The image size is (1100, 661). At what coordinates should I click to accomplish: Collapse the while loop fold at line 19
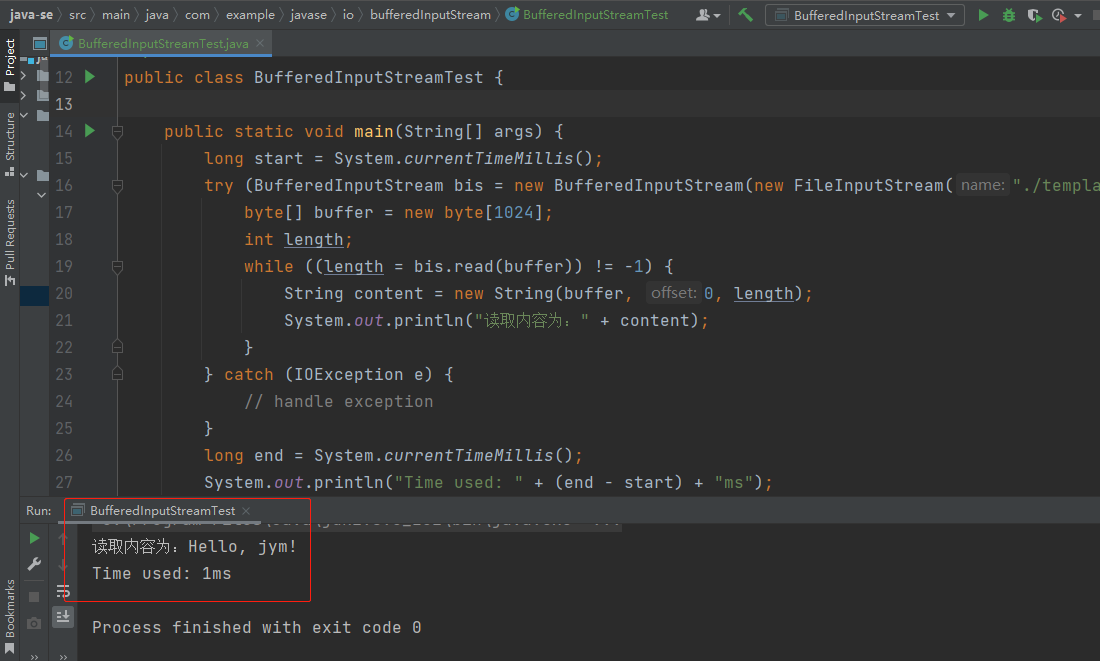(x=117, y=267)
